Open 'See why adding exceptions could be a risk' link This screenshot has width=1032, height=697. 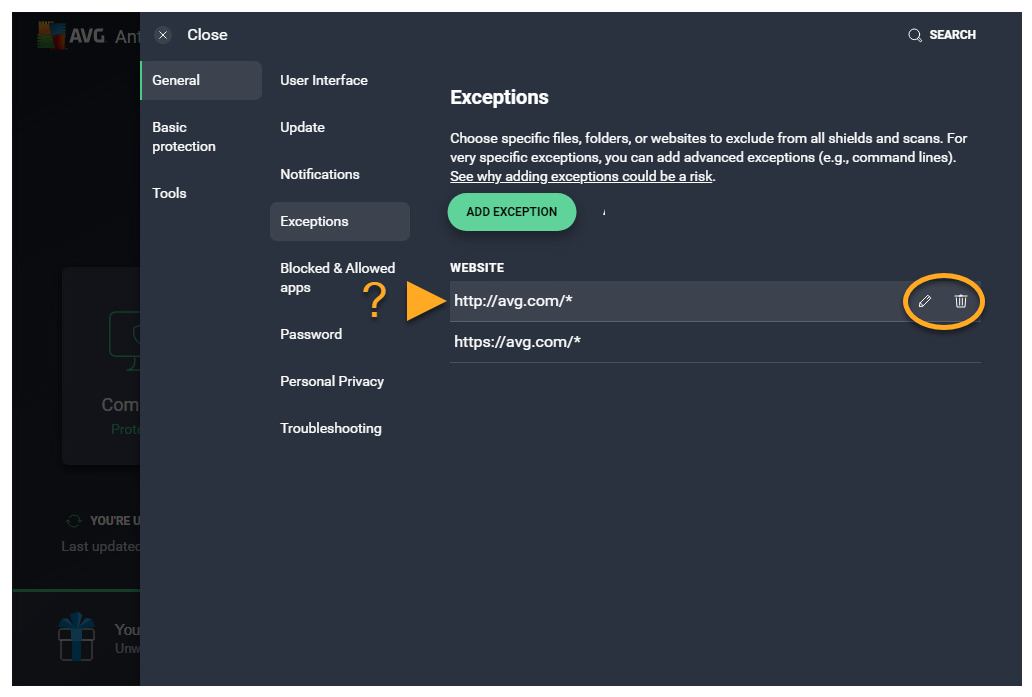click(582, 177)
